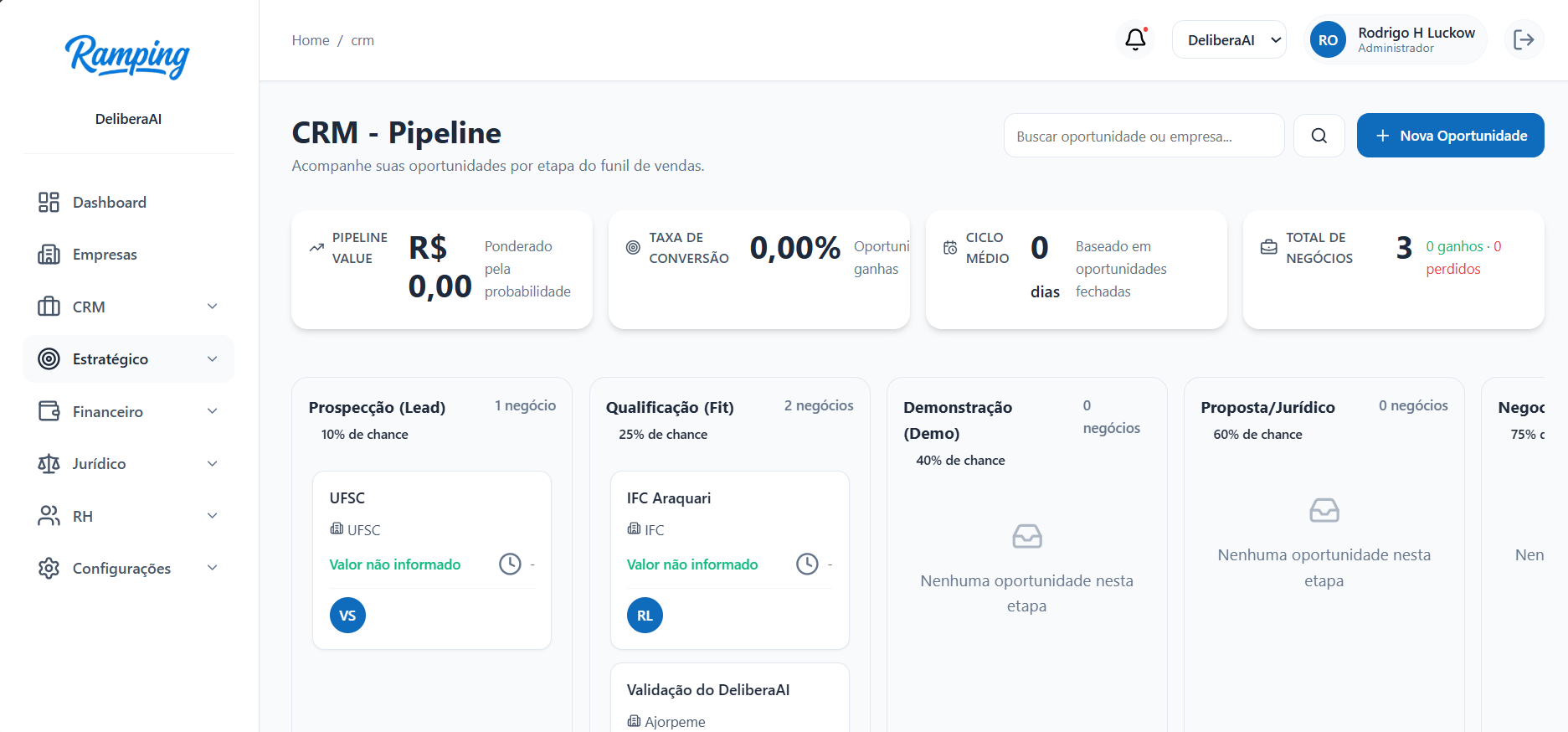1568x732 pixels.
Task: Click the Total de Negócios briefcase icon
Action: pyautogui.click(x=1269, y=248)
